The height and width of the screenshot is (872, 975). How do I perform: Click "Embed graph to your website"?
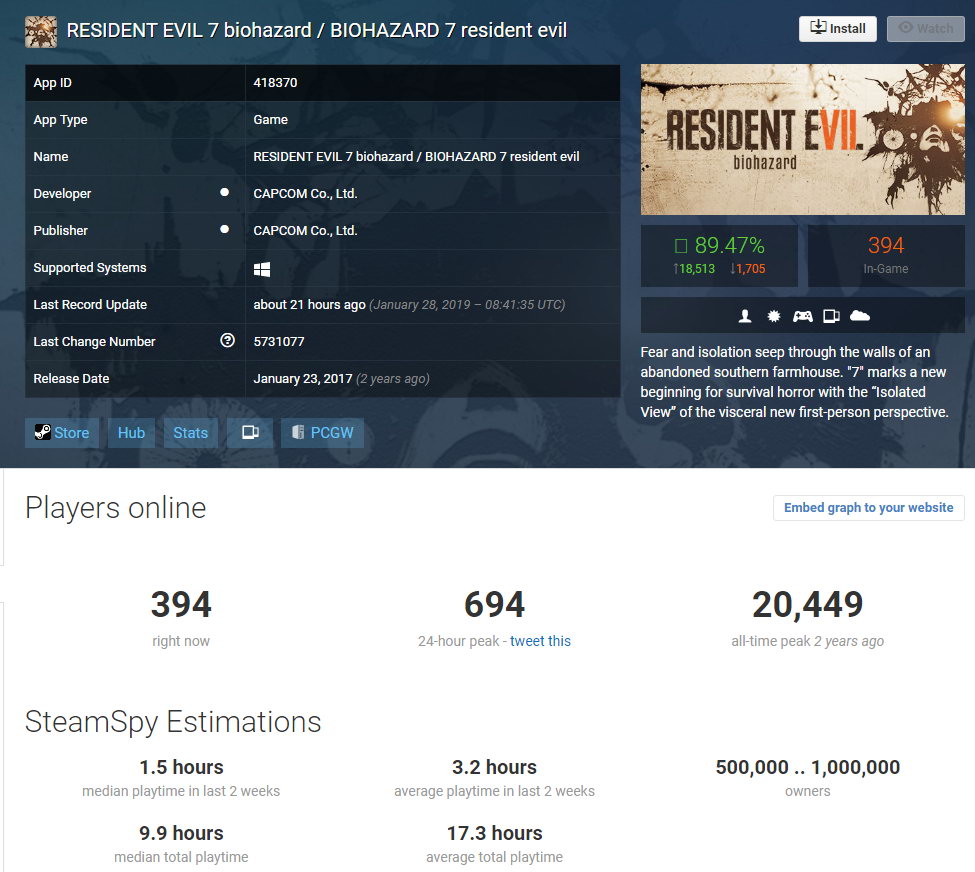tap(868, 508)
